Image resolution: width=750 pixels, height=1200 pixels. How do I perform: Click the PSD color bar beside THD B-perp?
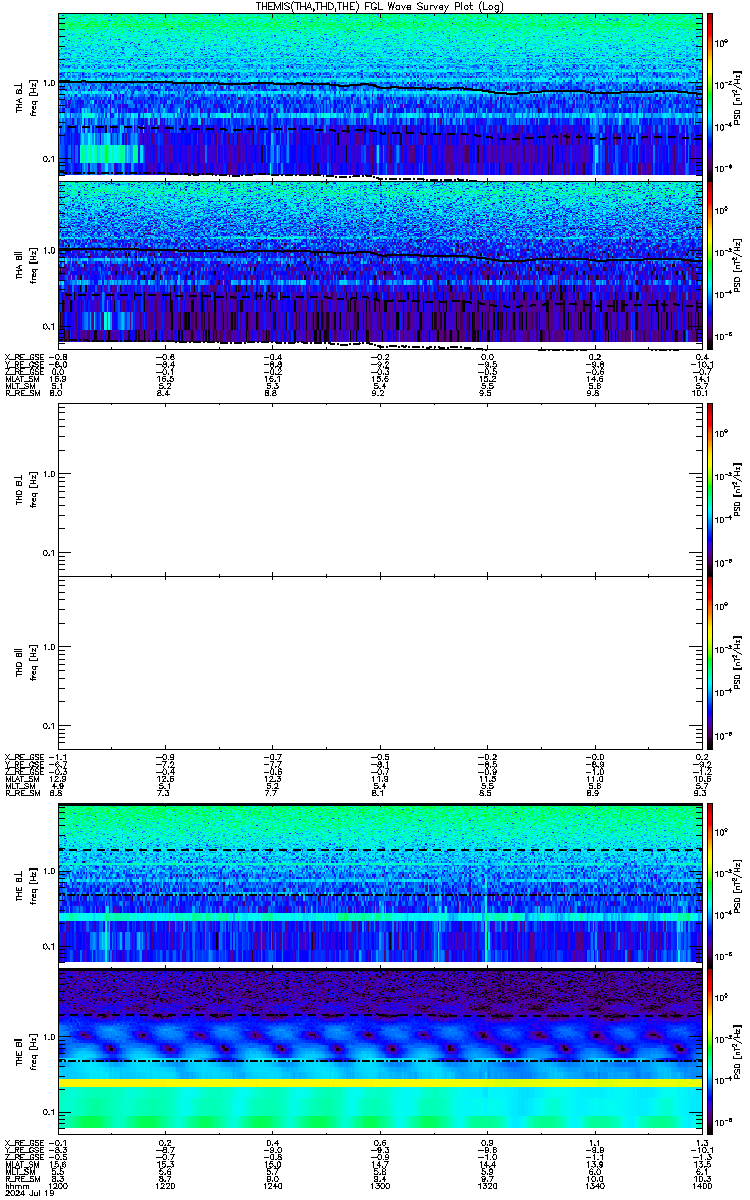pyautogui.click(x=710, y=489)
